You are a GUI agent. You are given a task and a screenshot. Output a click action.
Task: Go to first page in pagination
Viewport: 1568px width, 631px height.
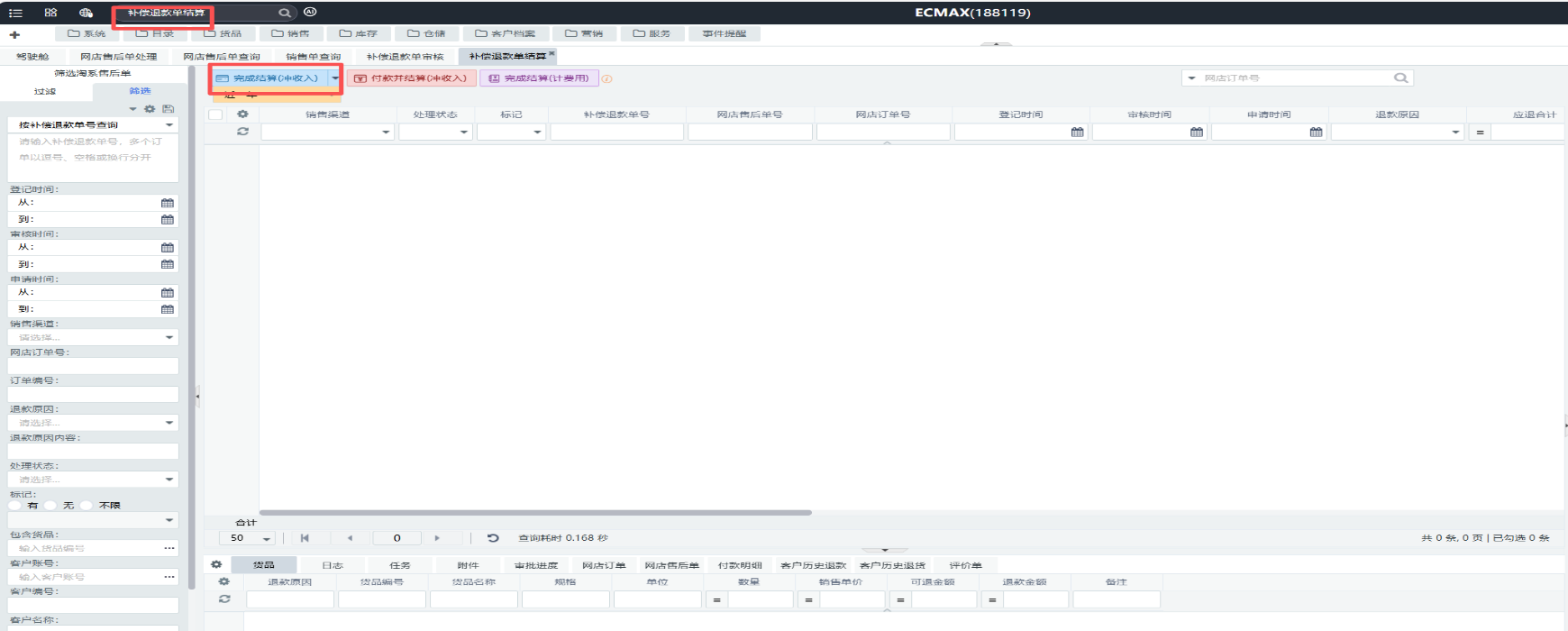[x=305, y=538]
